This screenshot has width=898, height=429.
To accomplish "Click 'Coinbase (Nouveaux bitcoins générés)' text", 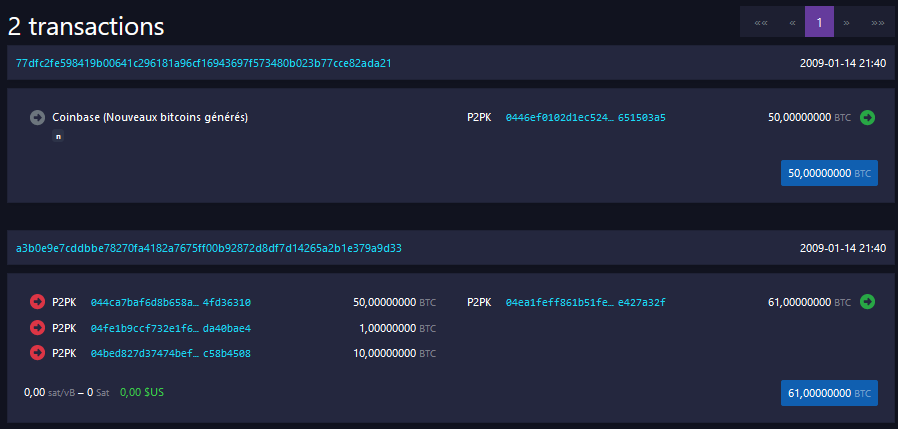I will [x=150, y=117].
